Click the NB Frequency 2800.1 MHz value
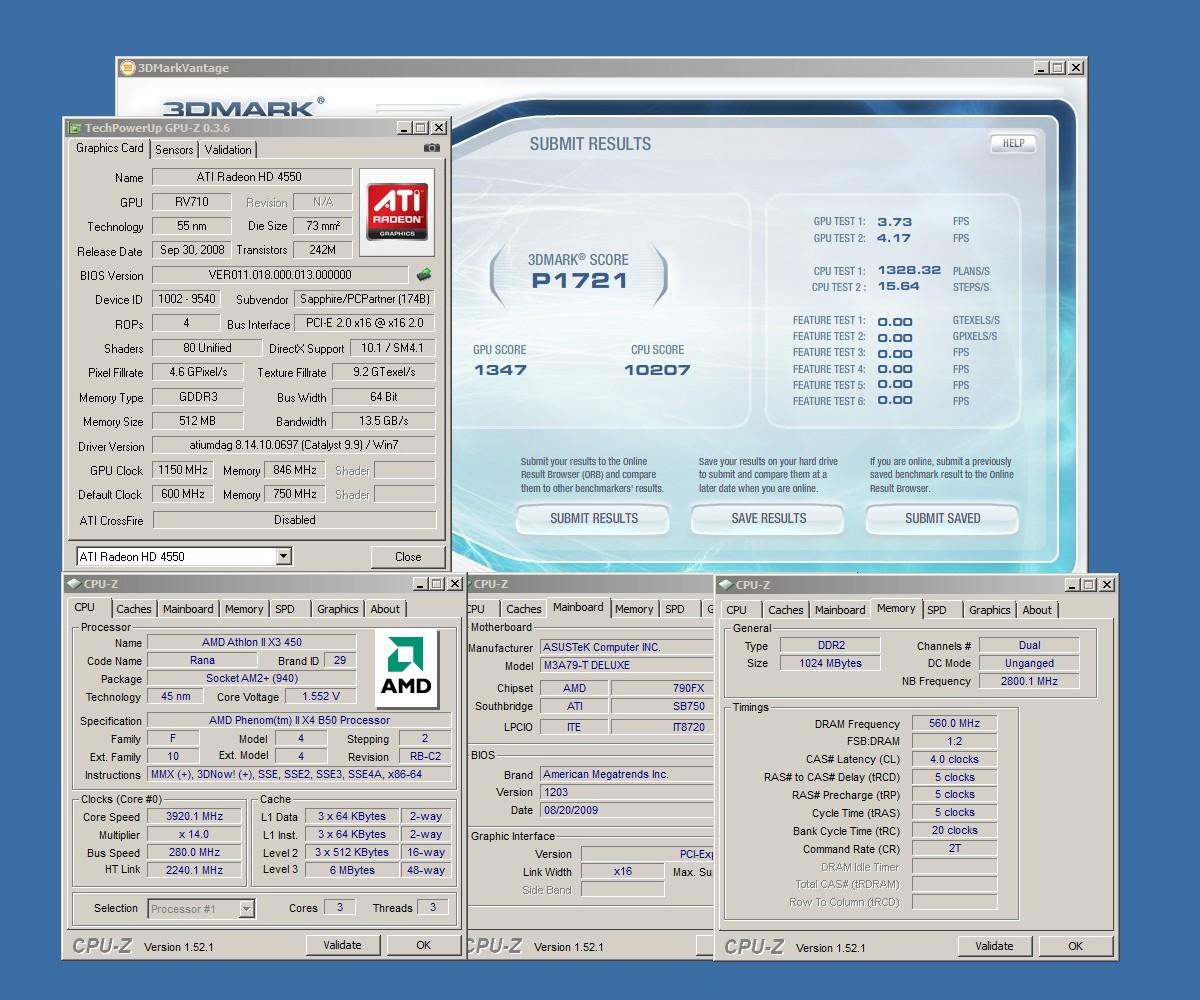Screen dimensions: 1200x1000 [1029, 681]
